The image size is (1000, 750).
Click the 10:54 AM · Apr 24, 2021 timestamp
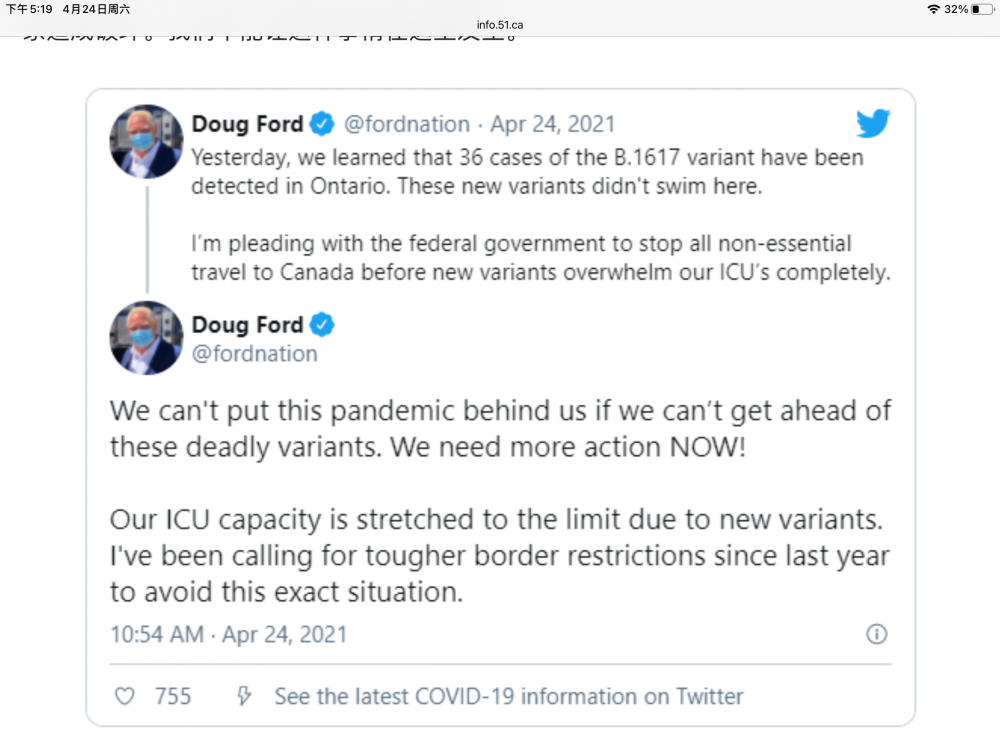(x=228, y=634)
